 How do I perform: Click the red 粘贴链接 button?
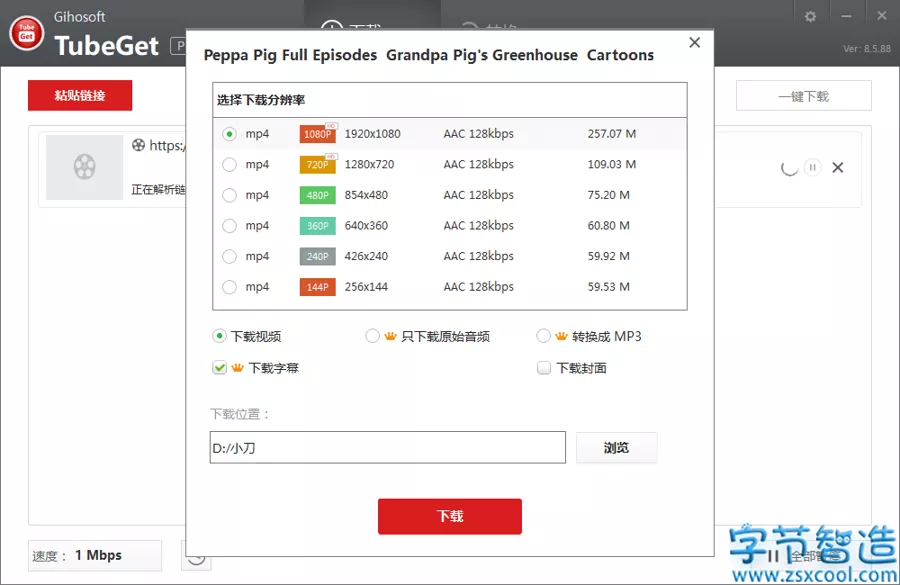[x=80, y=95]
